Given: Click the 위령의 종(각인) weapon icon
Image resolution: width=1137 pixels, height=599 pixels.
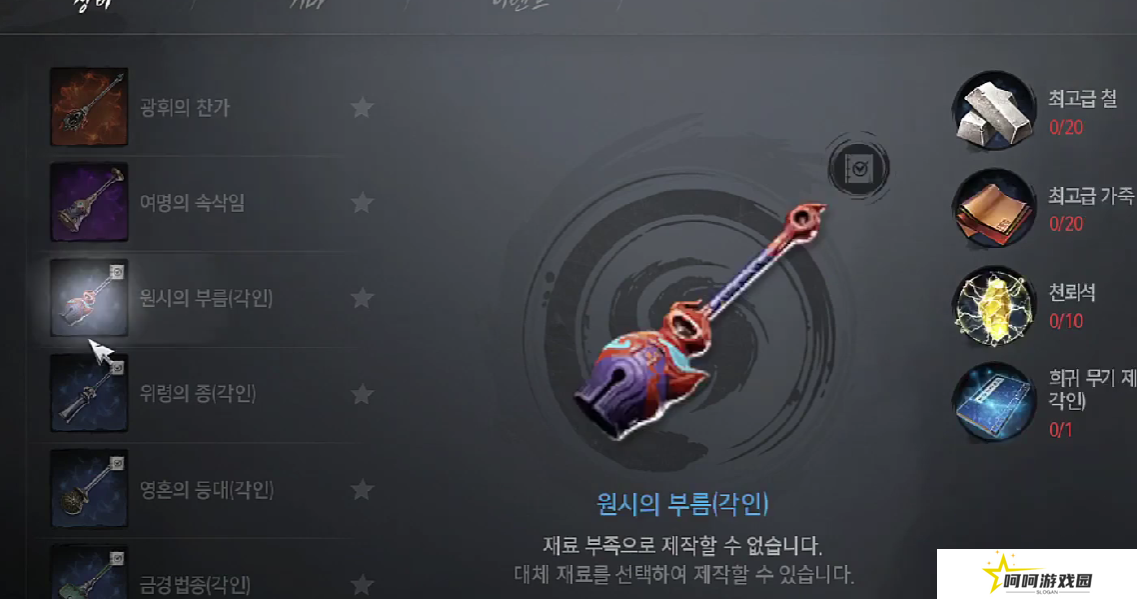Looking at the screenshot, I should click(89, 393).
